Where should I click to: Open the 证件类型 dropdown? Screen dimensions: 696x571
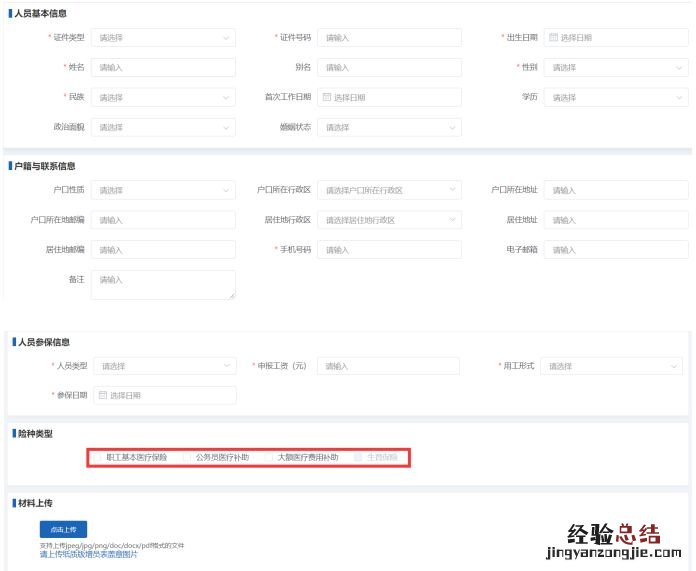click(x=163, y=38)
